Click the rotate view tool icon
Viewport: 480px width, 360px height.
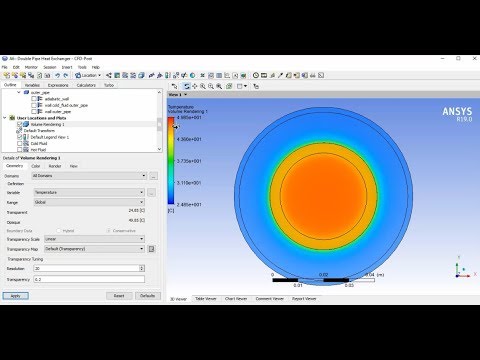pyautogui.click(x=186, y=86)
